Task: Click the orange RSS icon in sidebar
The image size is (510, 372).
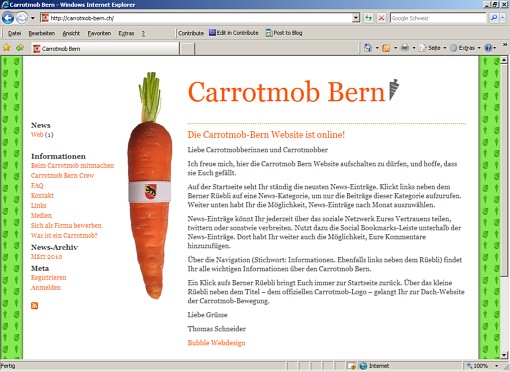Action: [34, 306]
